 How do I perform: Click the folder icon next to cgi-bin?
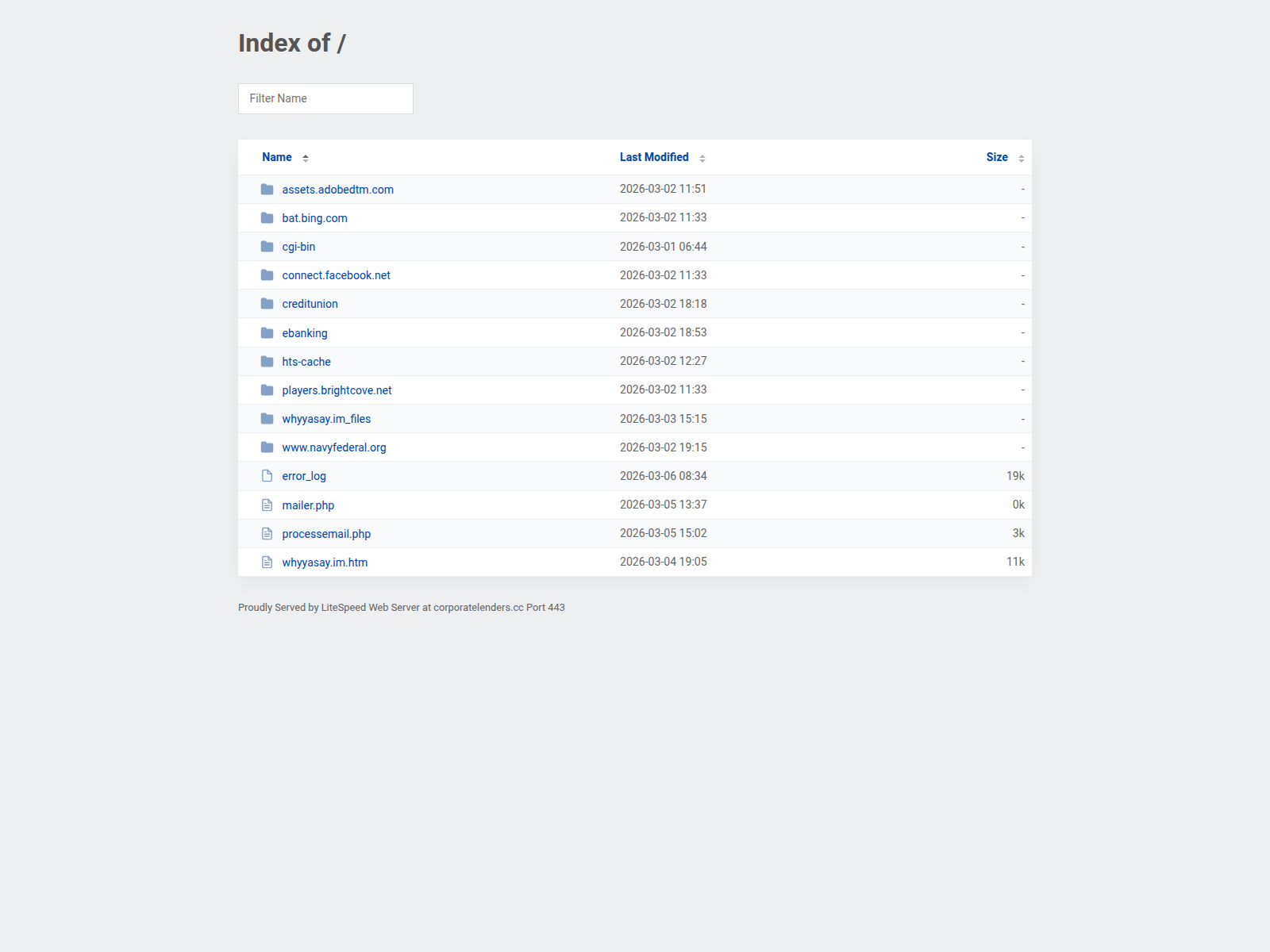267,246
